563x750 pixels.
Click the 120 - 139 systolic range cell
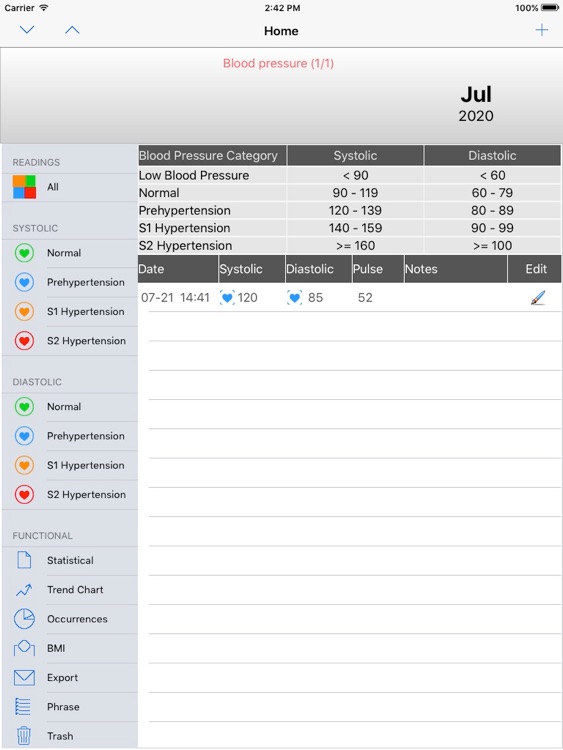coord(355,210)
